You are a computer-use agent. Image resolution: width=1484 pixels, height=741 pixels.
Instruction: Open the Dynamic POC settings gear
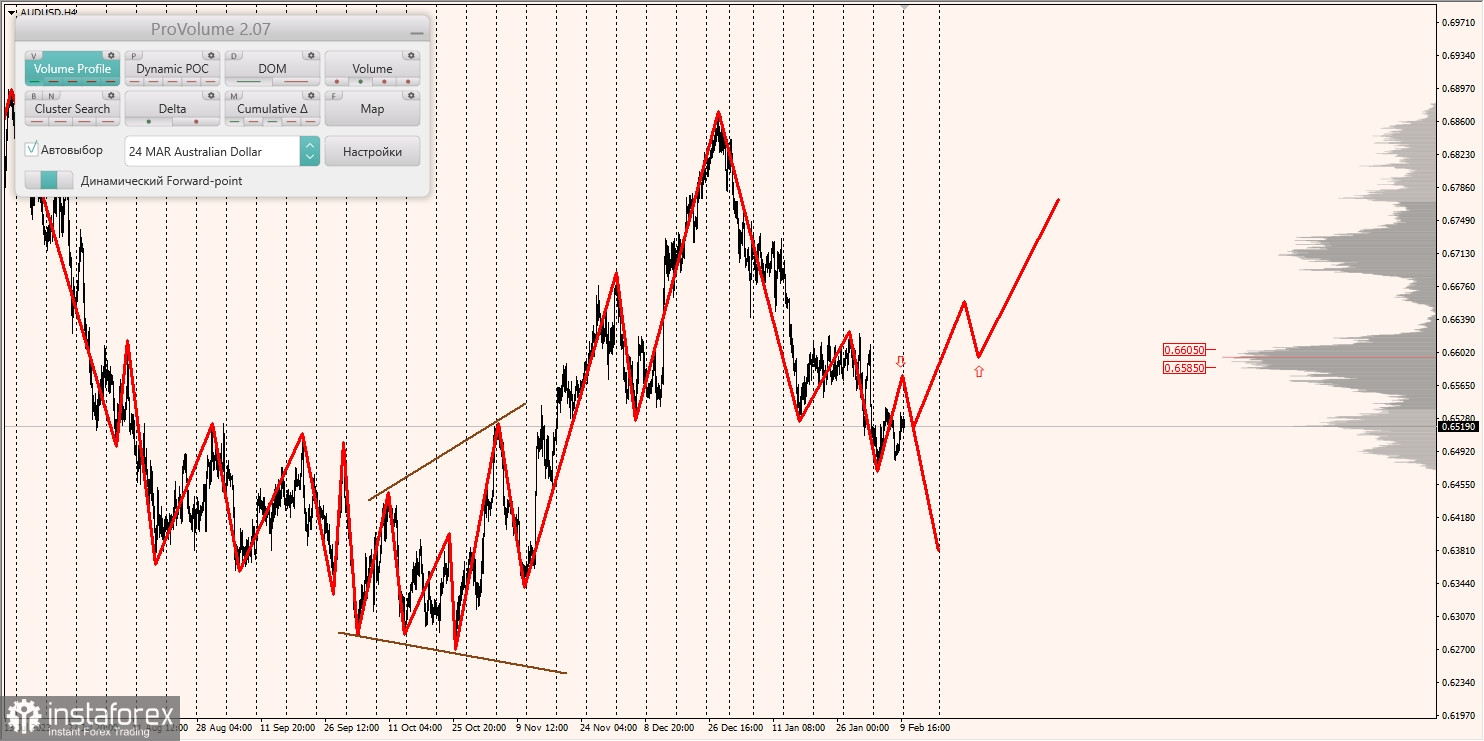tap(211, 55)
